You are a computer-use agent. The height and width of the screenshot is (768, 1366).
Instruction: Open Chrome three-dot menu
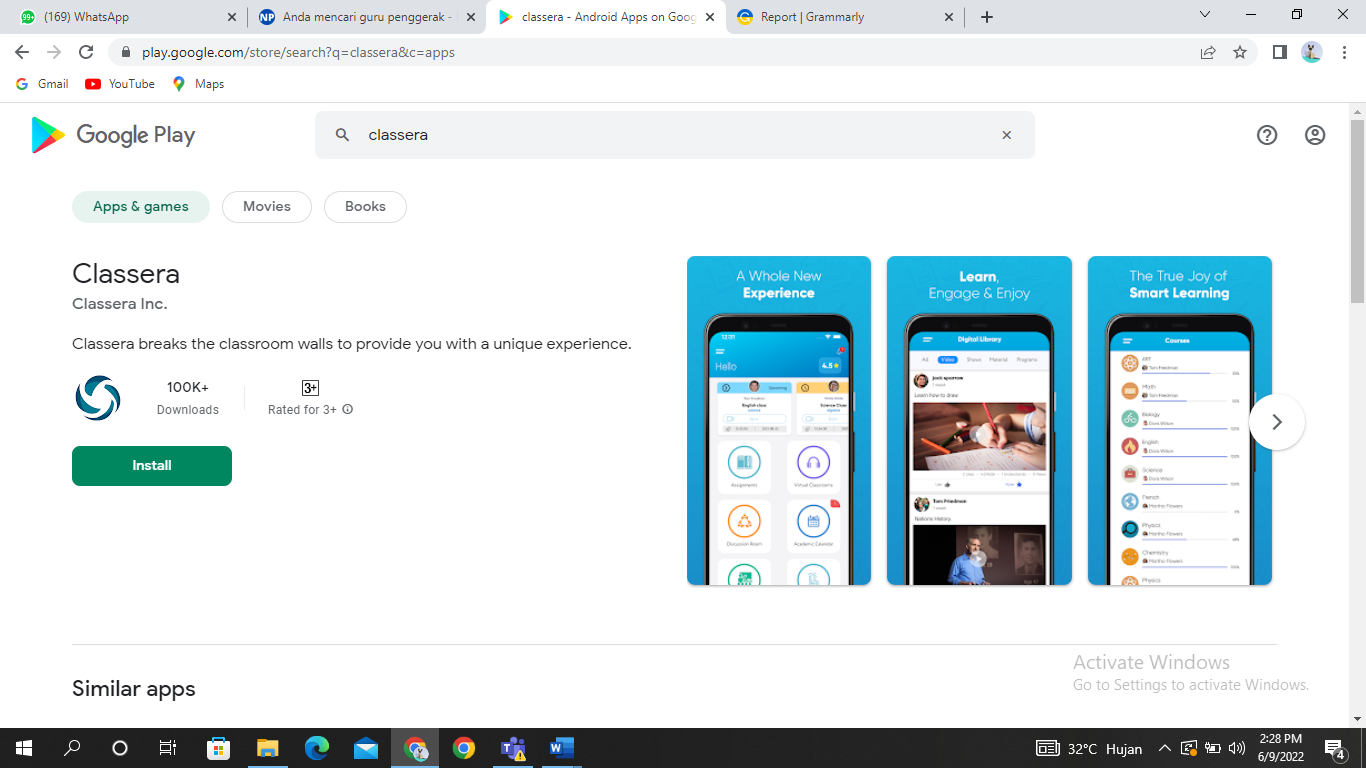(x=1344, y=52)
